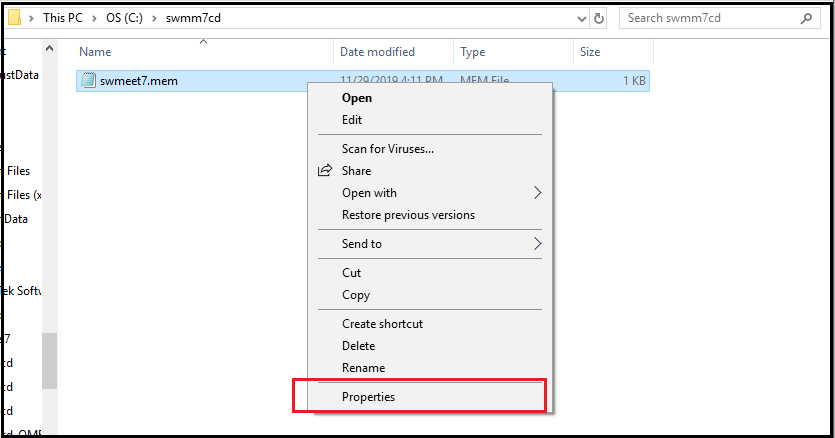The image size is (835, 438).
Task: Click the Share icon in context menu
Action: [325, 171]
